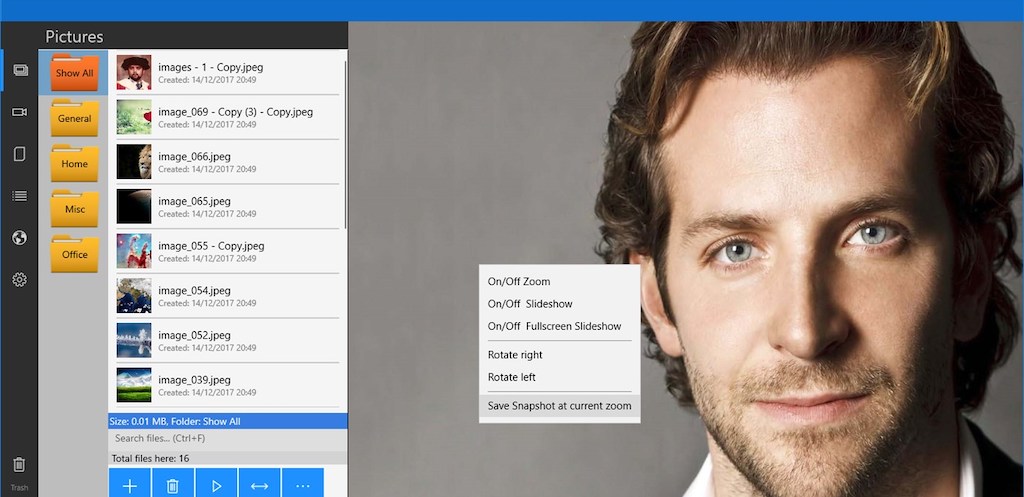
Task: Choose Rotate right from context menu
Action: pyautogui.click(x=515, y=355)
